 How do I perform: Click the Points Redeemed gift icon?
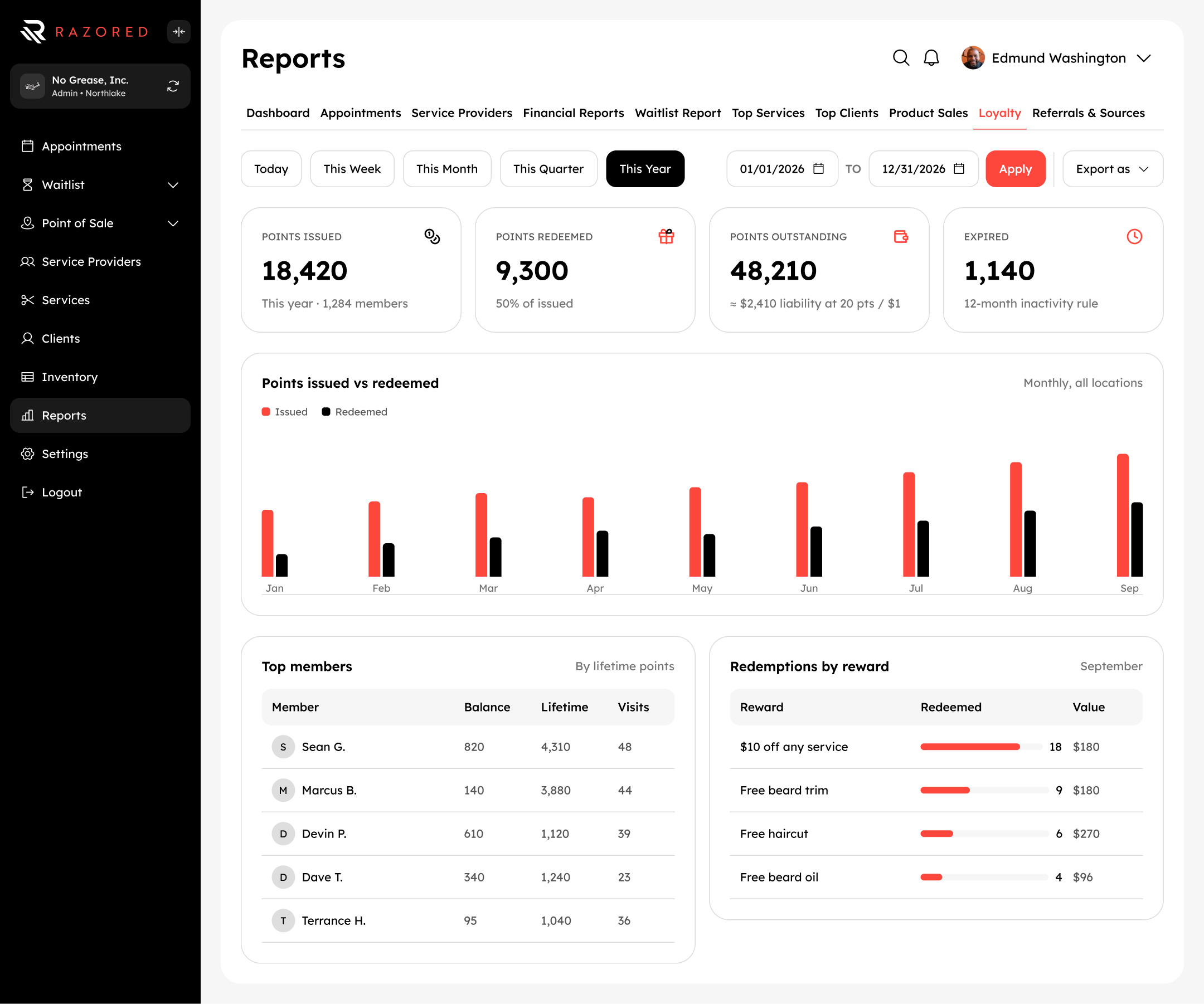tap(666, 237)
